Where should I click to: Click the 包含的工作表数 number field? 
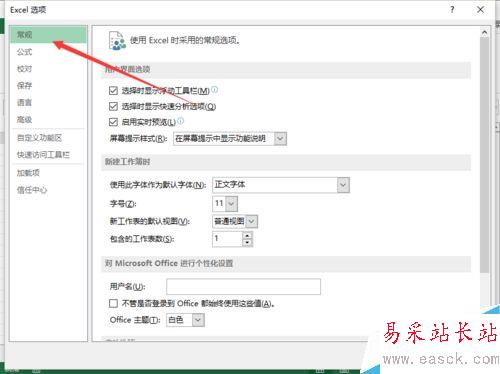point(227,239)
